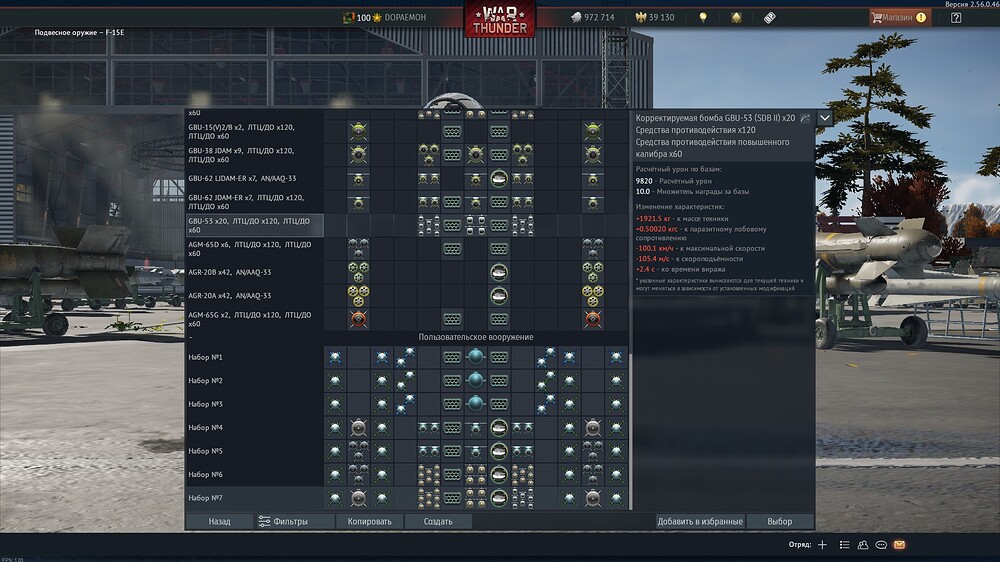Select the Набор №7 label
Viewport: 1000px width, 562px height.
click(x=205, y=498)
